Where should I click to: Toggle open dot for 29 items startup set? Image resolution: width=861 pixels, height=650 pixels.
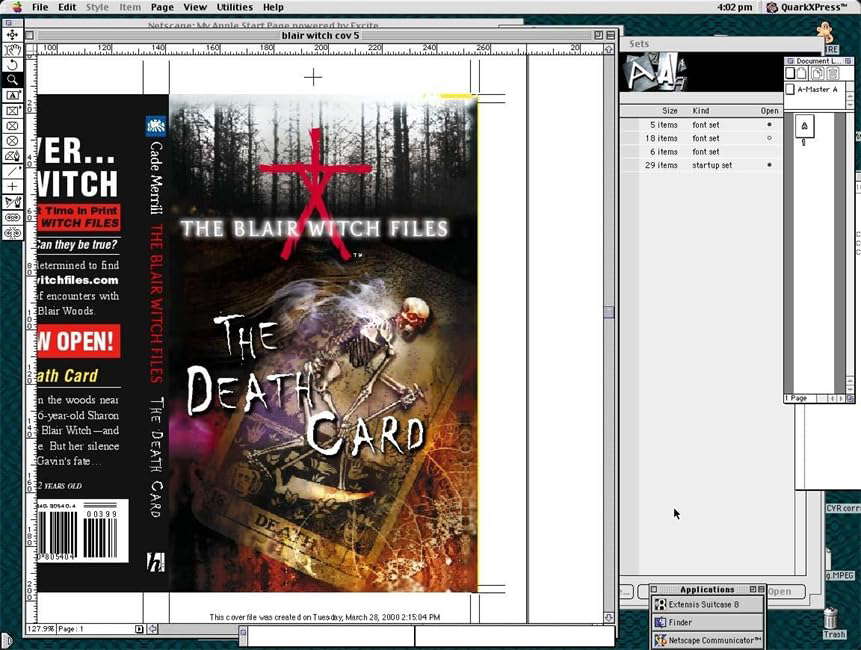point(769,165)
